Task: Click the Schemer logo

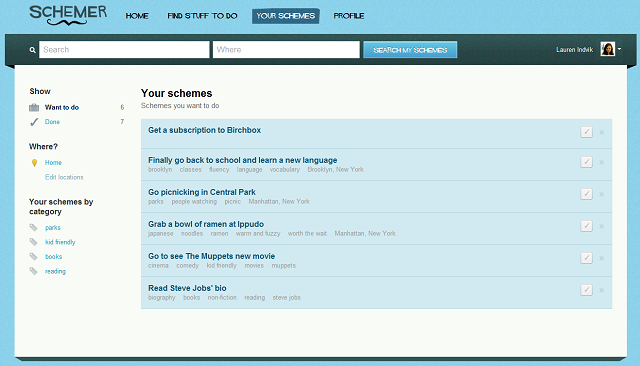Action: pos(68,15)
